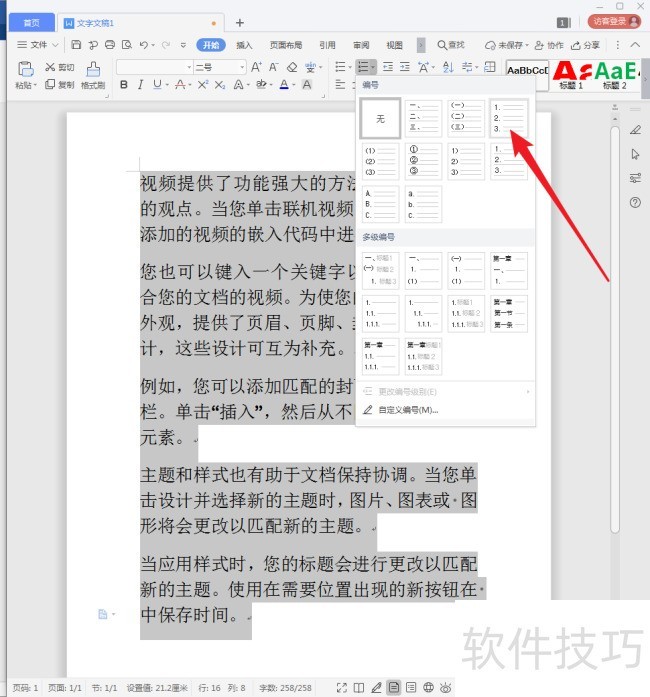Switch to the 首页 tab
650x697 pixels.
tap(32, 23)
